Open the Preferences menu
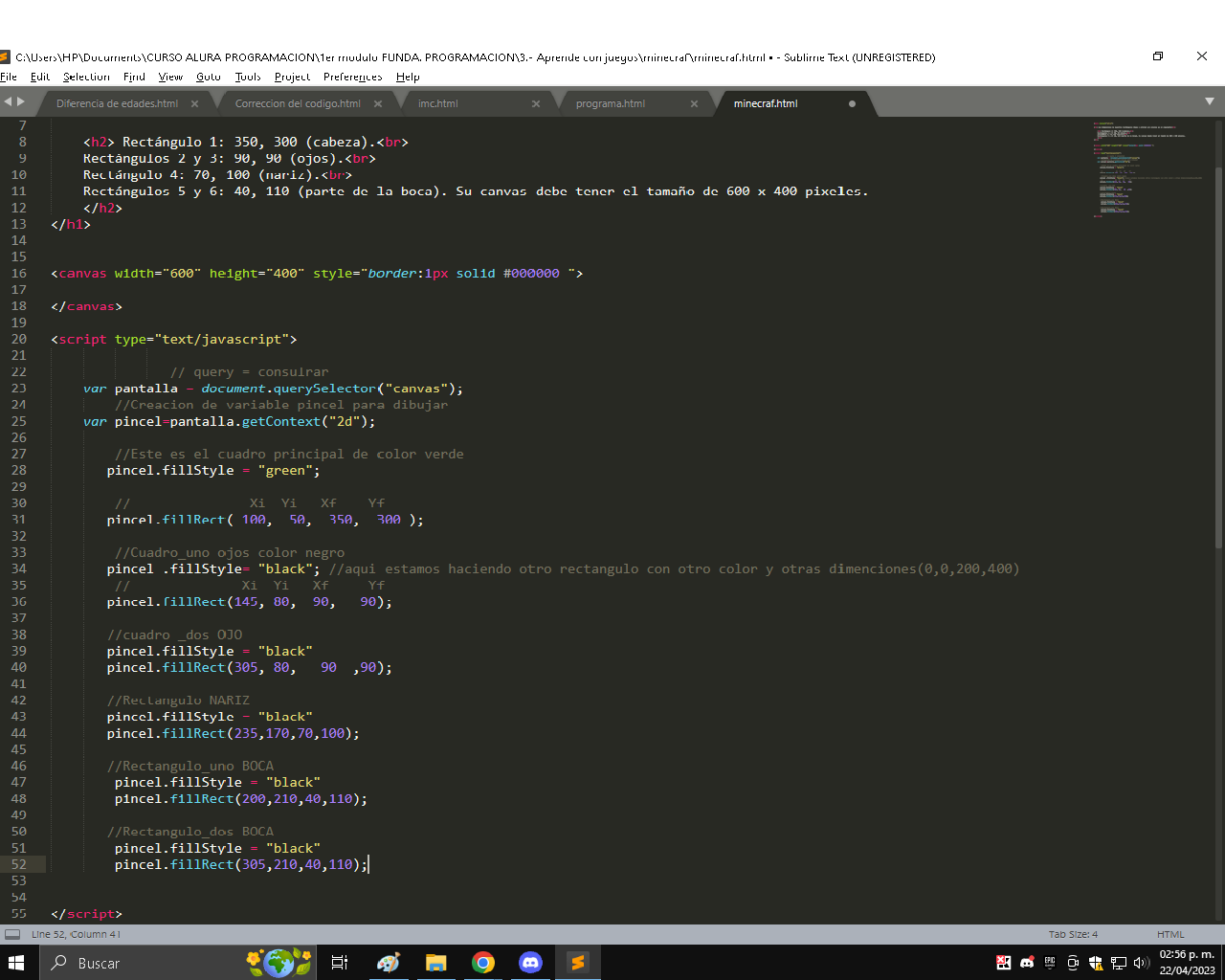 tap(352, 77)
